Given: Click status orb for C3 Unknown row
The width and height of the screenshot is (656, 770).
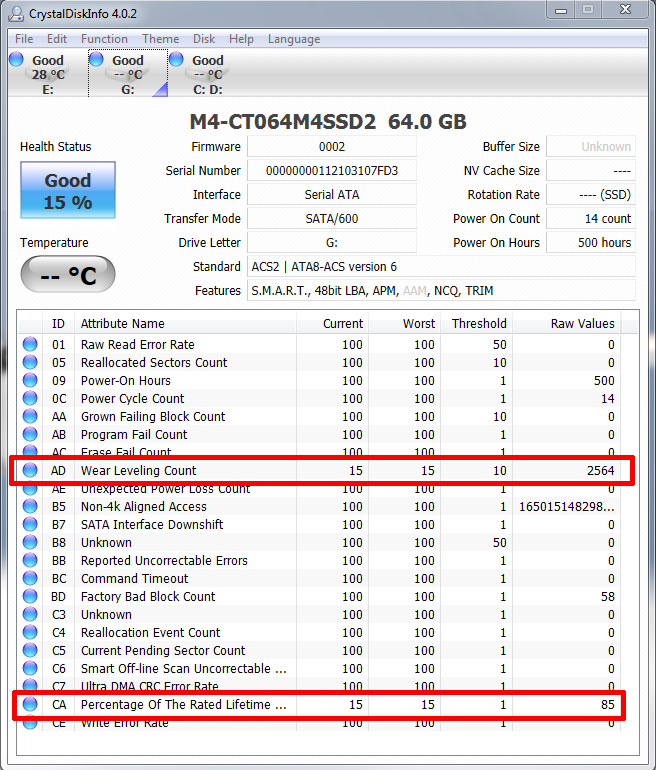Looking at the screenshot, I should (x=30, y=614).
